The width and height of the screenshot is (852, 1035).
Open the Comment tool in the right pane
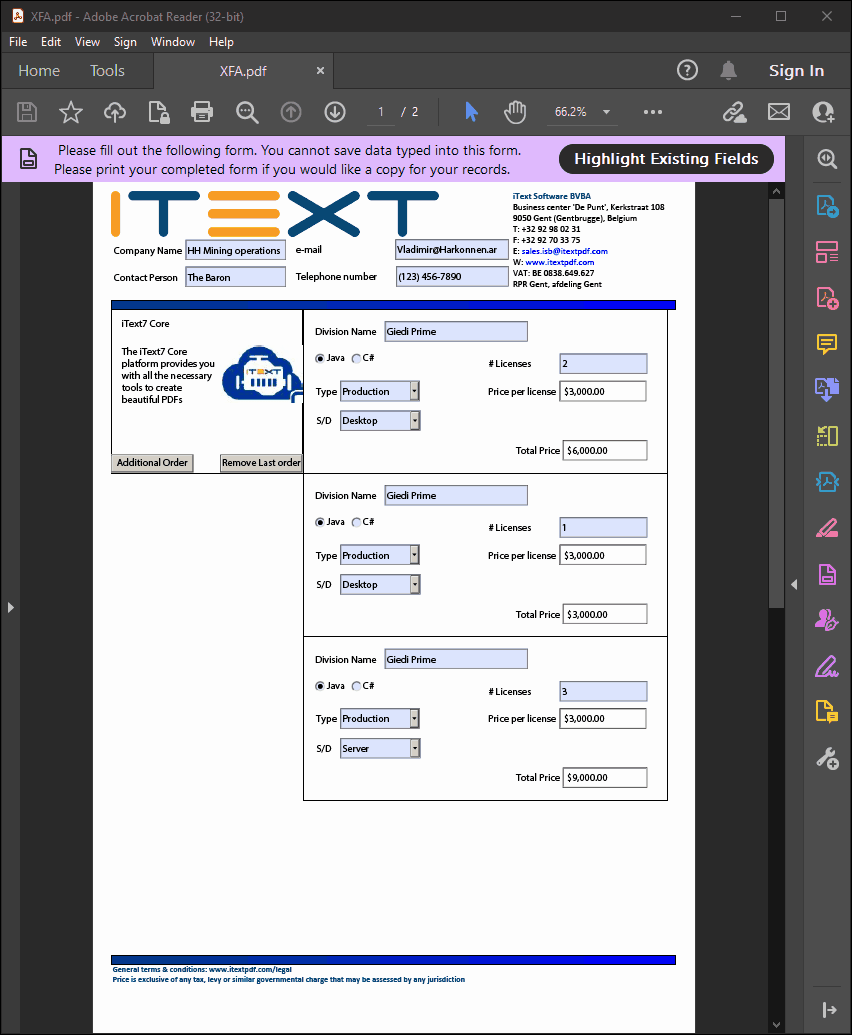pyautogui.click(x=826, y=344)
